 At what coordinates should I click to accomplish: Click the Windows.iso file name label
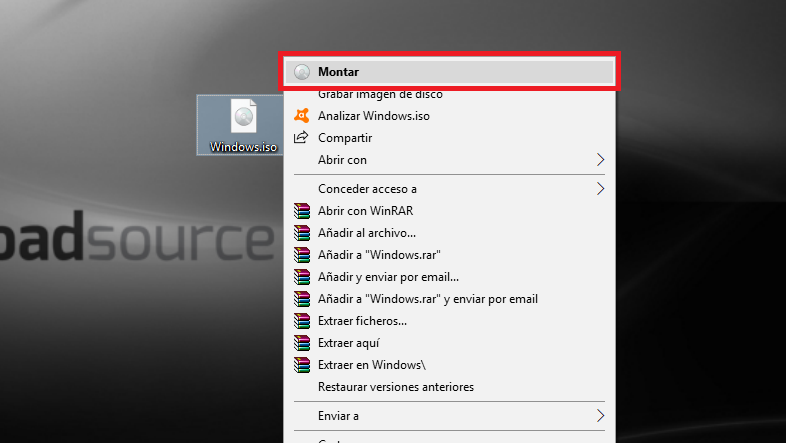click(x=243, y=147)
